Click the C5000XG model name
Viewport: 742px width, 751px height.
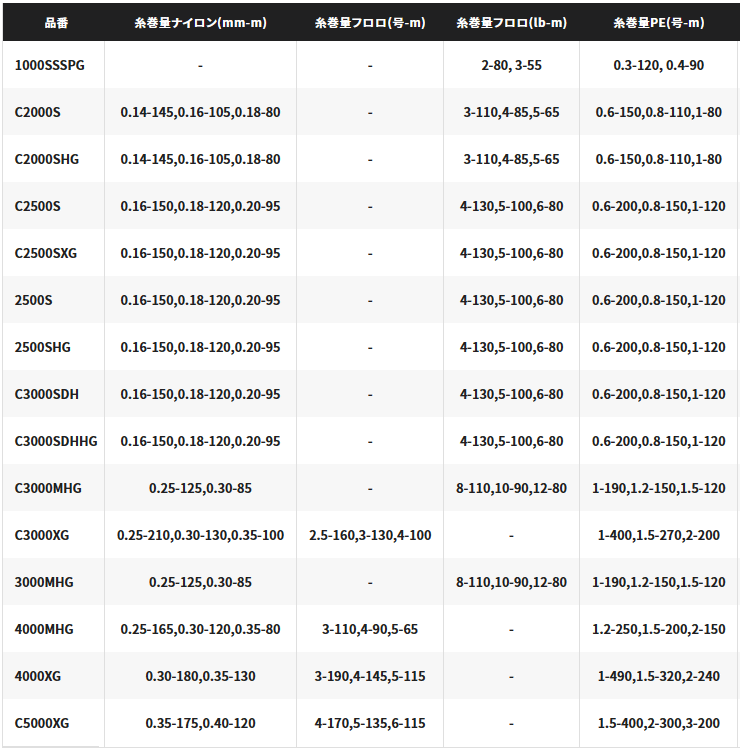42,723
